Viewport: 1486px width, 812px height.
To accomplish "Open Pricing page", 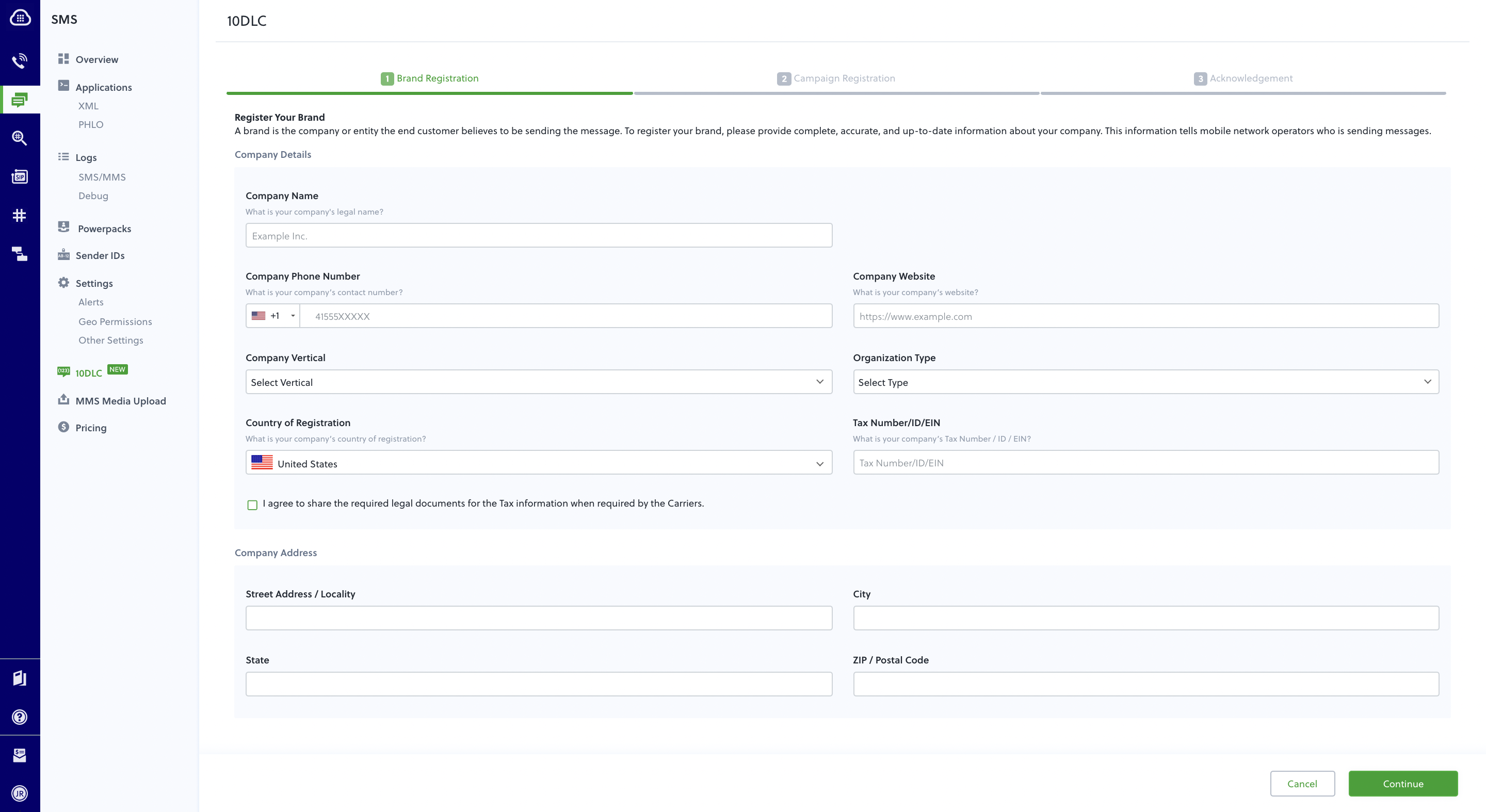I will [x=91, y=428].
